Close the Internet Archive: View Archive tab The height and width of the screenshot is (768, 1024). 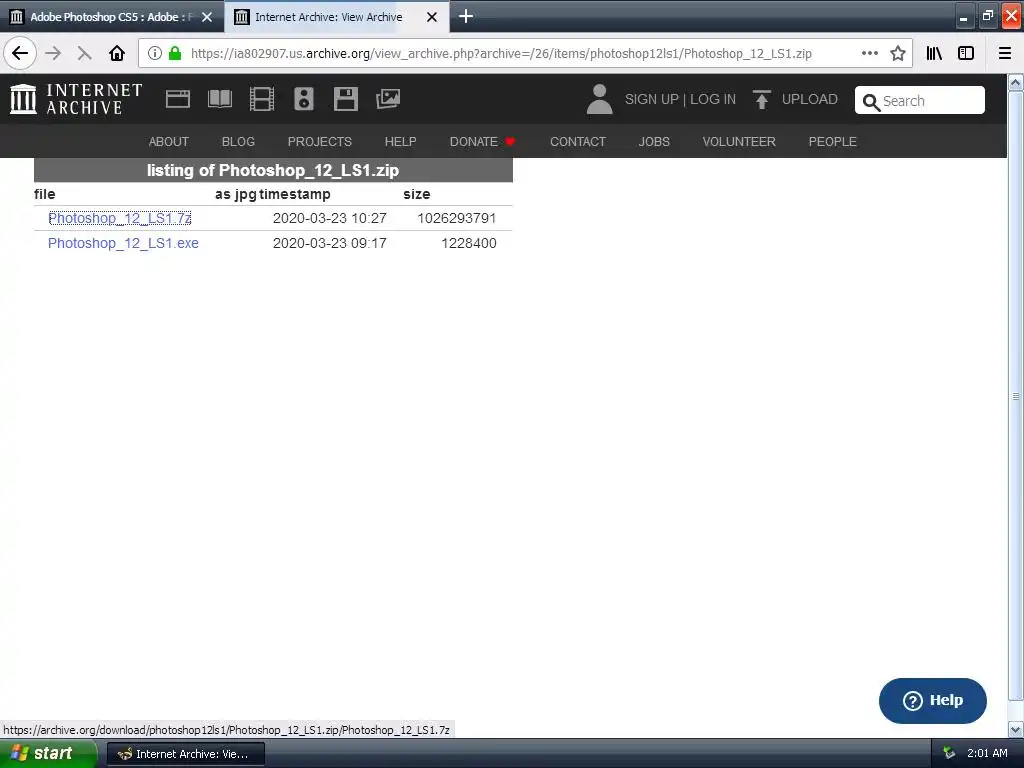click(x=432, y=17)
